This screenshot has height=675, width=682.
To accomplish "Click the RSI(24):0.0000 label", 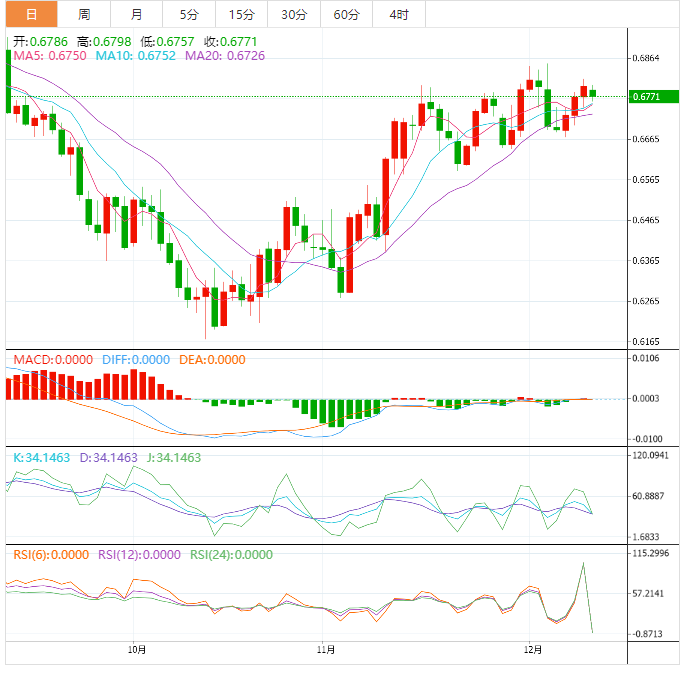I will tap(231, 555).
